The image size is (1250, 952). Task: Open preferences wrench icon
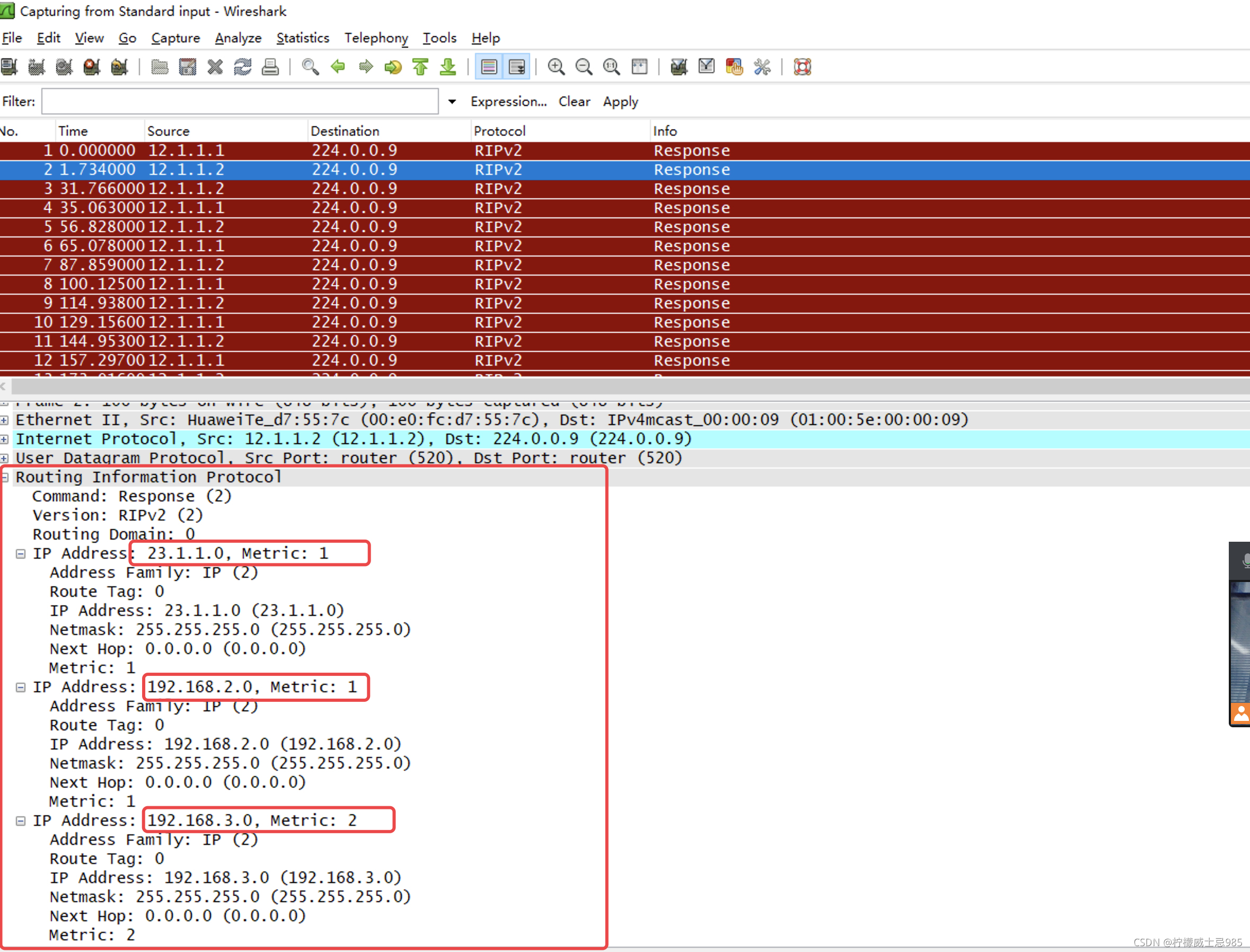coord(762,67)
